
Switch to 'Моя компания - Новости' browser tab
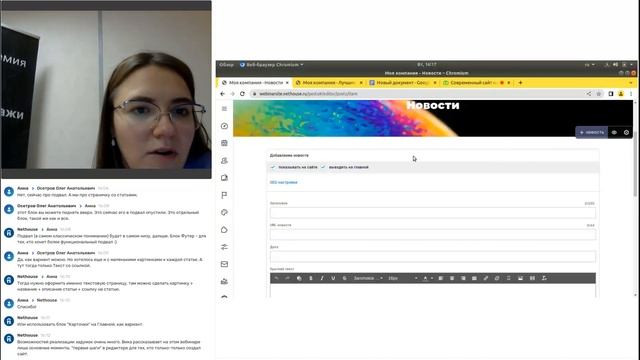coord(255,82)
